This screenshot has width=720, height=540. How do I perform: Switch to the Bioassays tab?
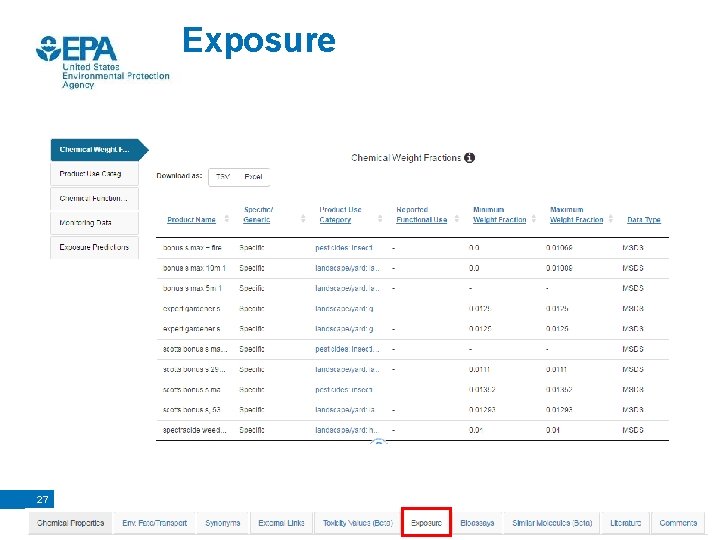(477, 523)
